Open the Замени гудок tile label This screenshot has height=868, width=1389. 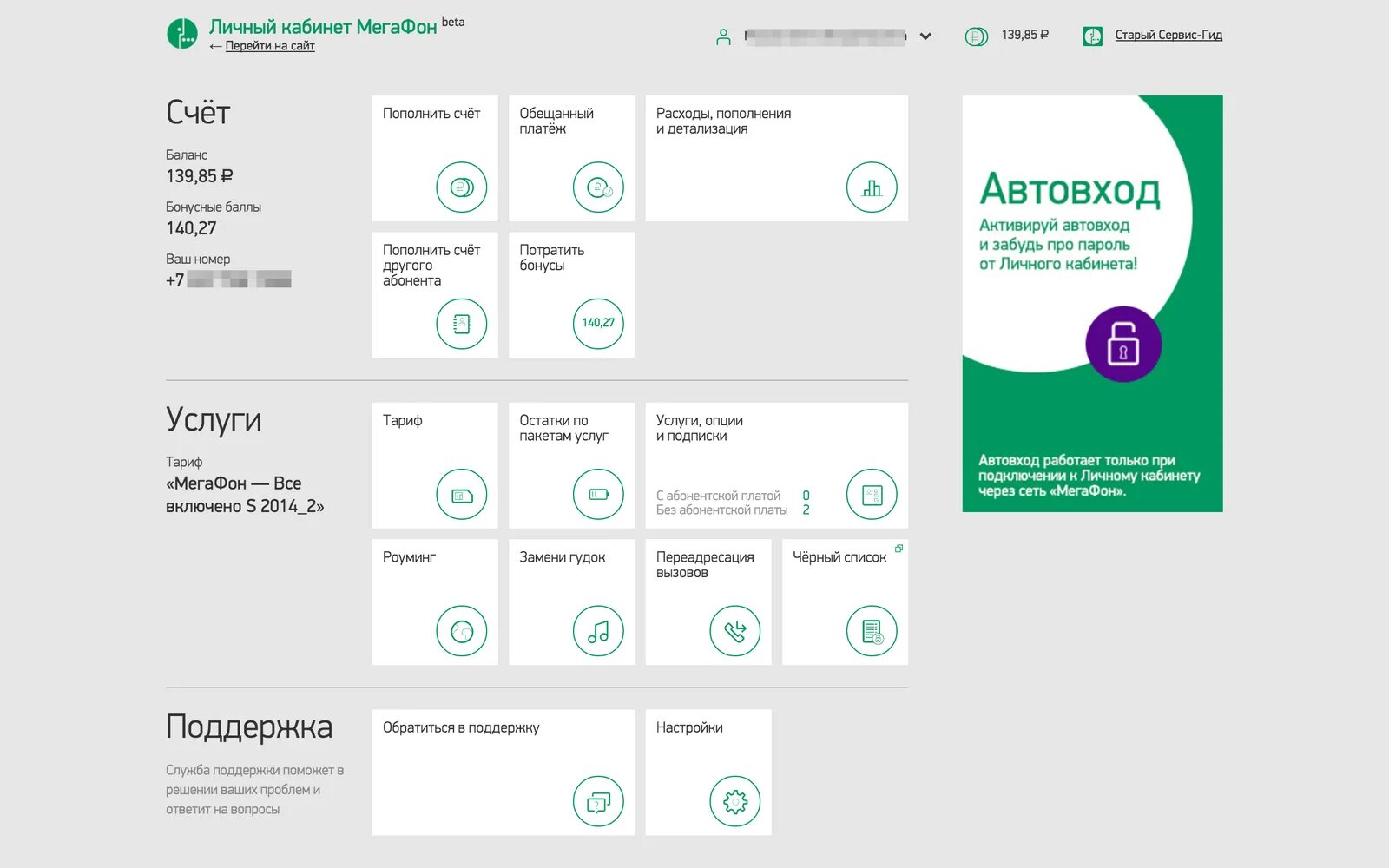pos(563,558)
